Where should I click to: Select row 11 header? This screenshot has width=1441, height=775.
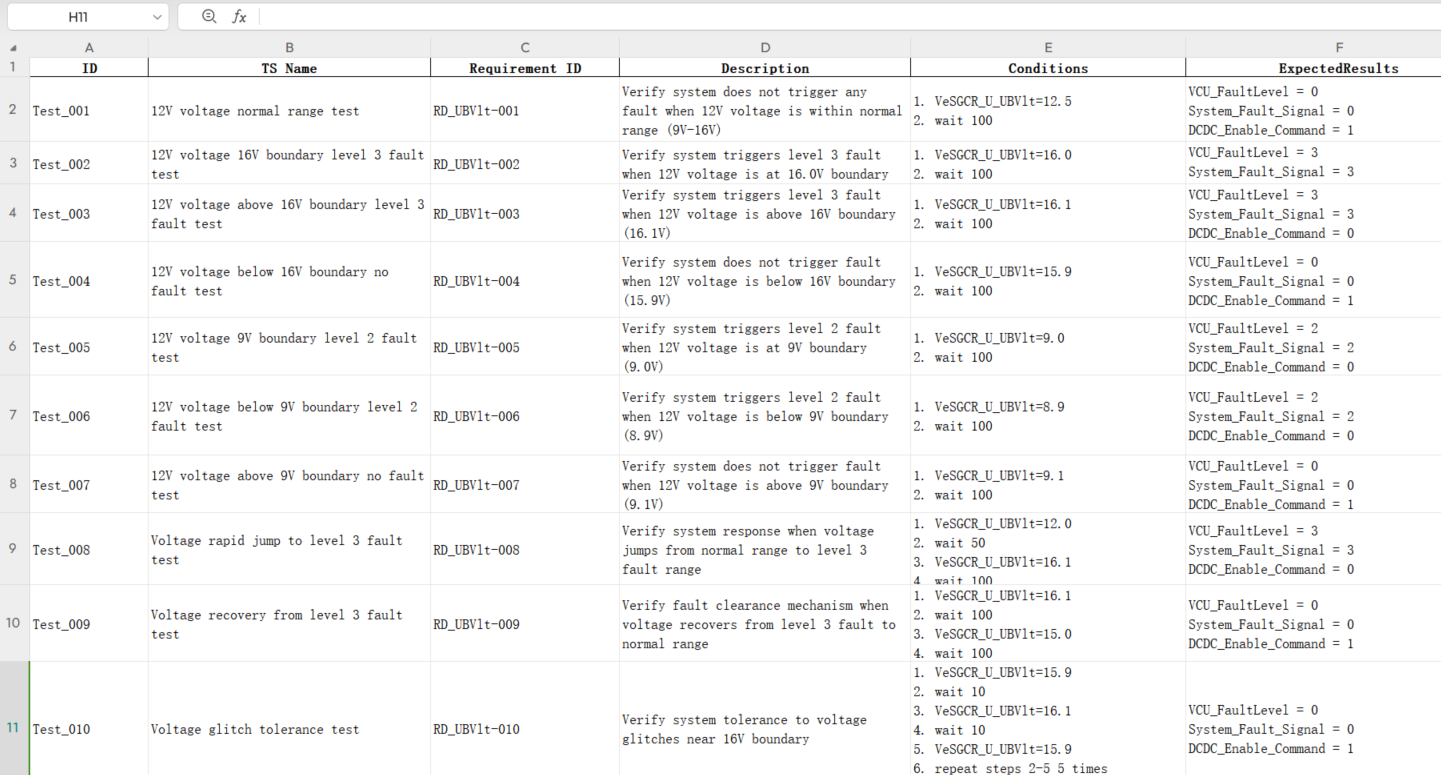click(x=13, y=728)
